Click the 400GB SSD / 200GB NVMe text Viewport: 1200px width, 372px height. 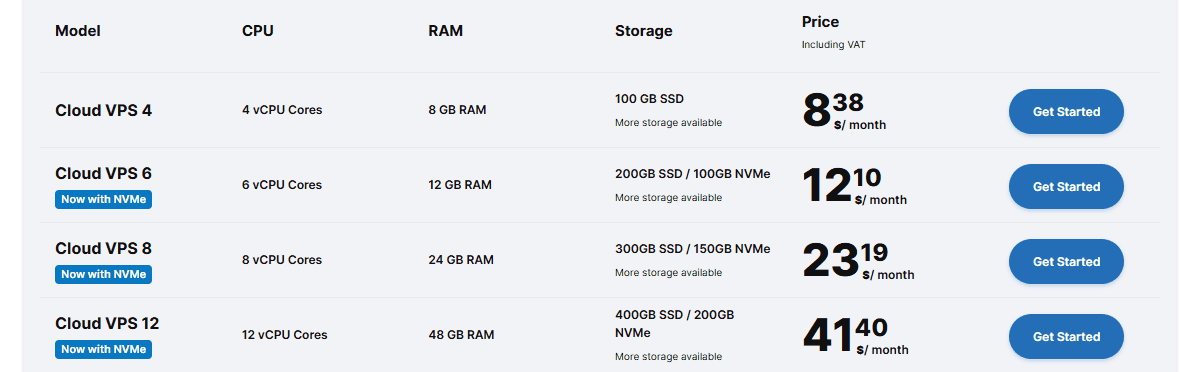point(675,323)
